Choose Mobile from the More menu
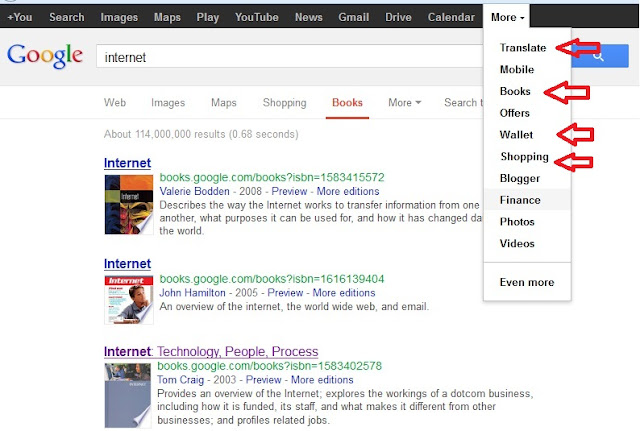This screenshot has width=640, height=431. pyautogui.click(x=517, y=69)
